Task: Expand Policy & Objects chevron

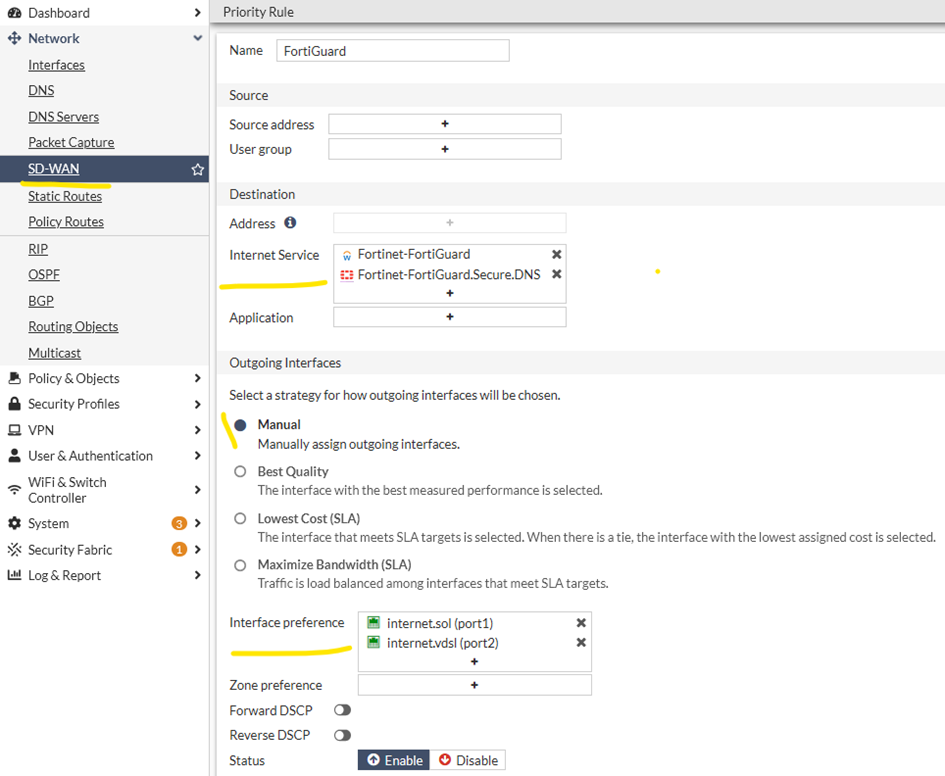Action: click(x=197, y=378)
